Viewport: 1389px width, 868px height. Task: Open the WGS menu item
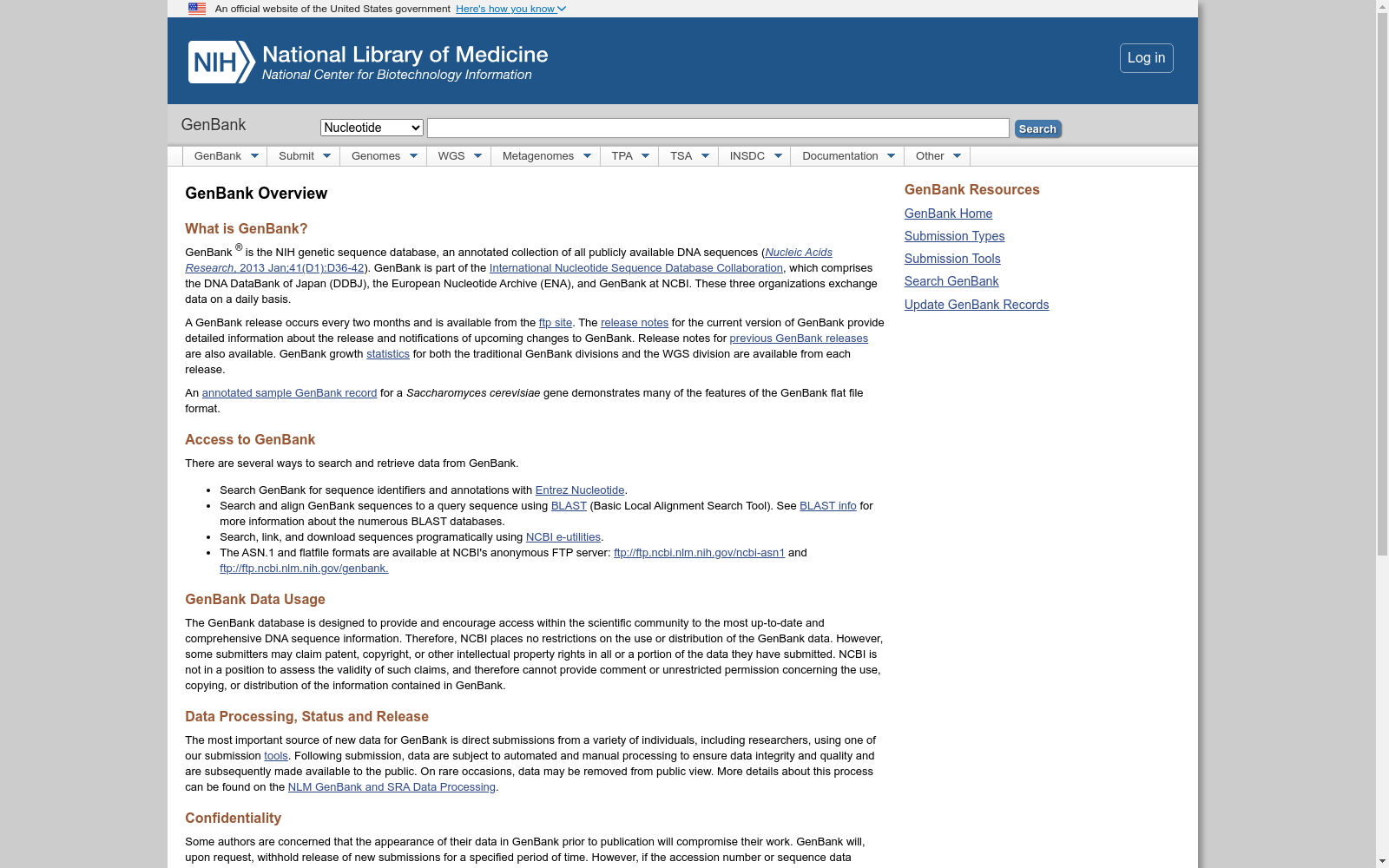coord(451,156)
